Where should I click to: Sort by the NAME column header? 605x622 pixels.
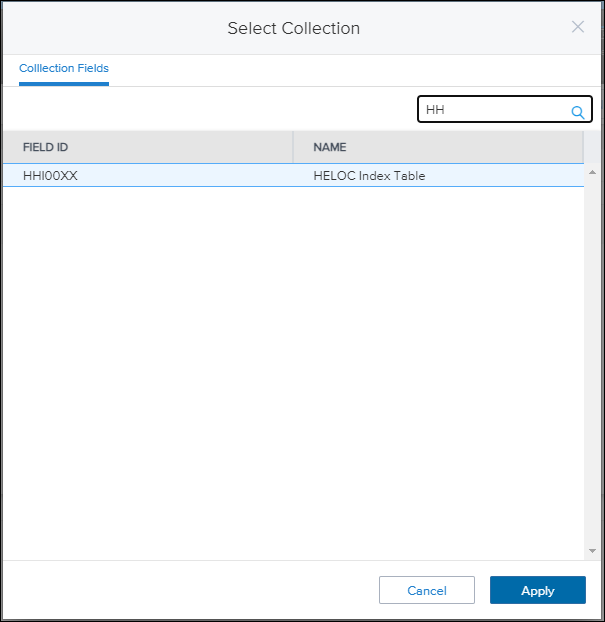(438, 147)
